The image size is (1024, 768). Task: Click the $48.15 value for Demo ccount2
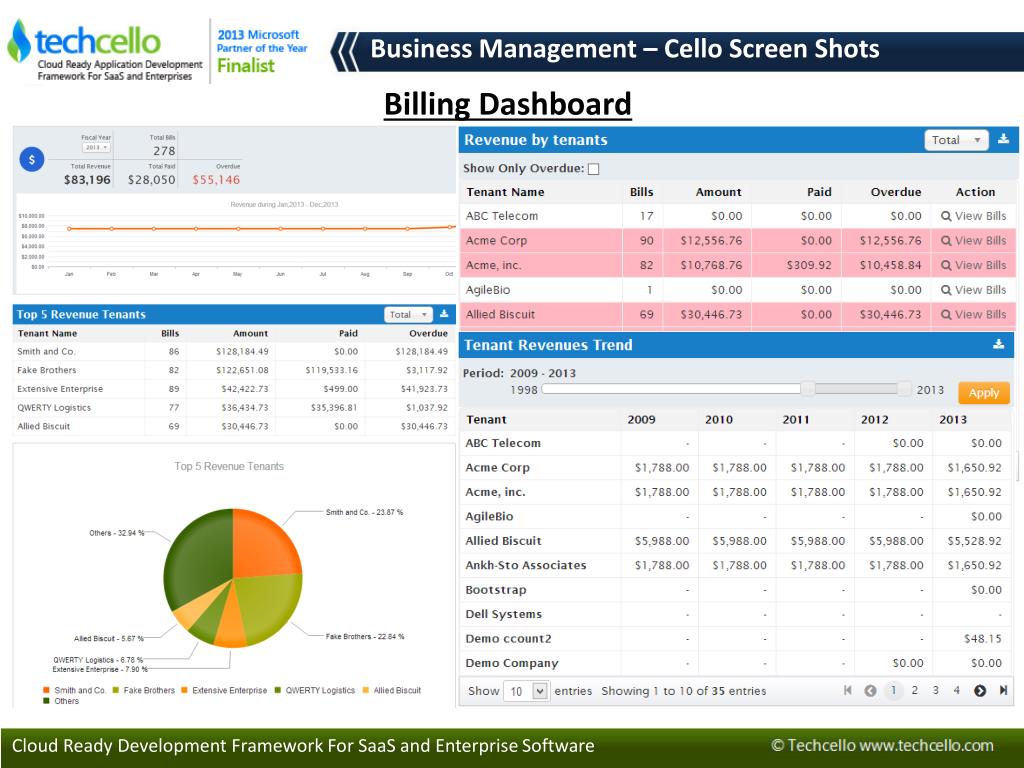(983, 639)
